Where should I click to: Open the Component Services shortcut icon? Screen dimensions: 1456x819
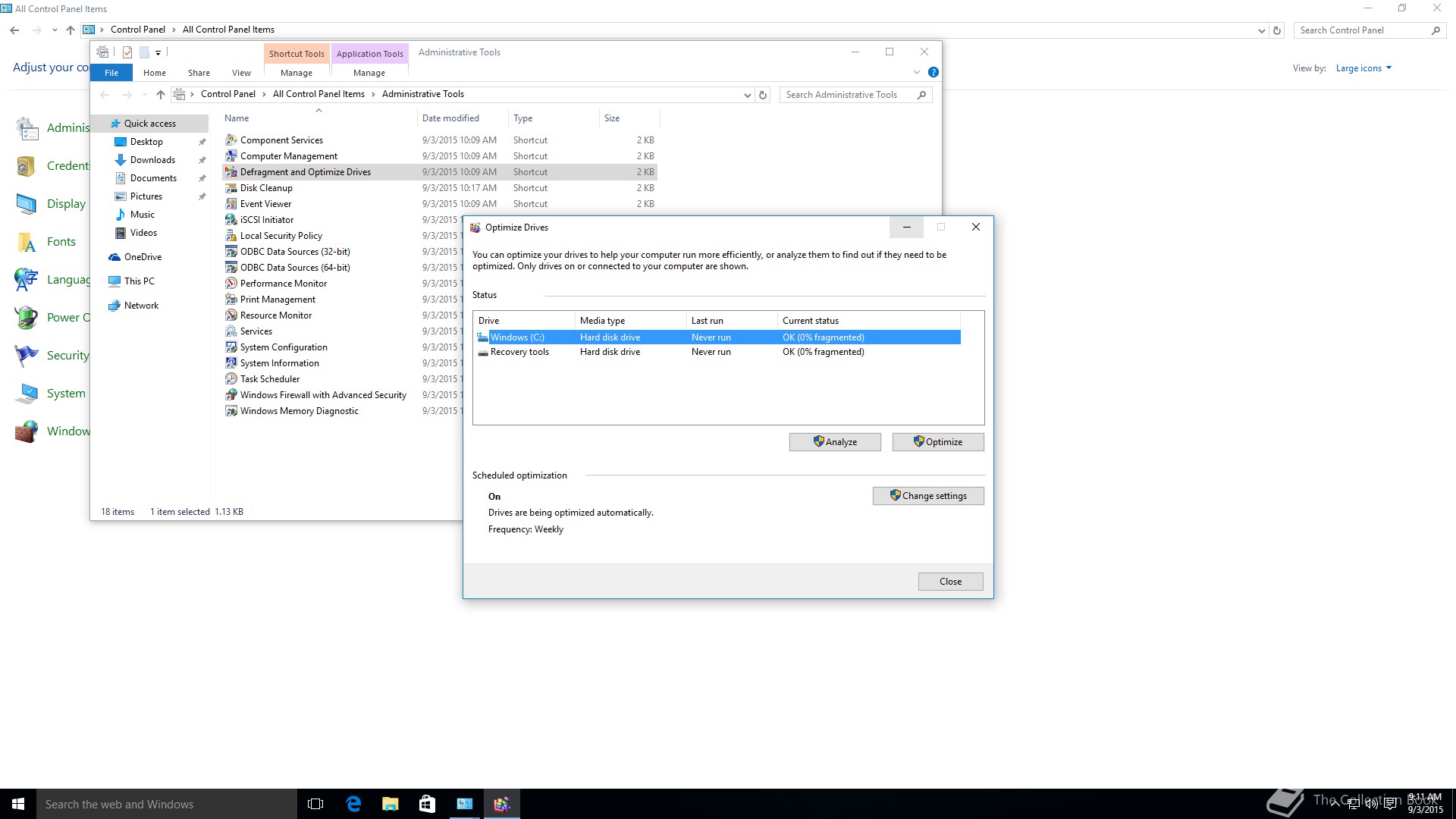coord(231,140)
